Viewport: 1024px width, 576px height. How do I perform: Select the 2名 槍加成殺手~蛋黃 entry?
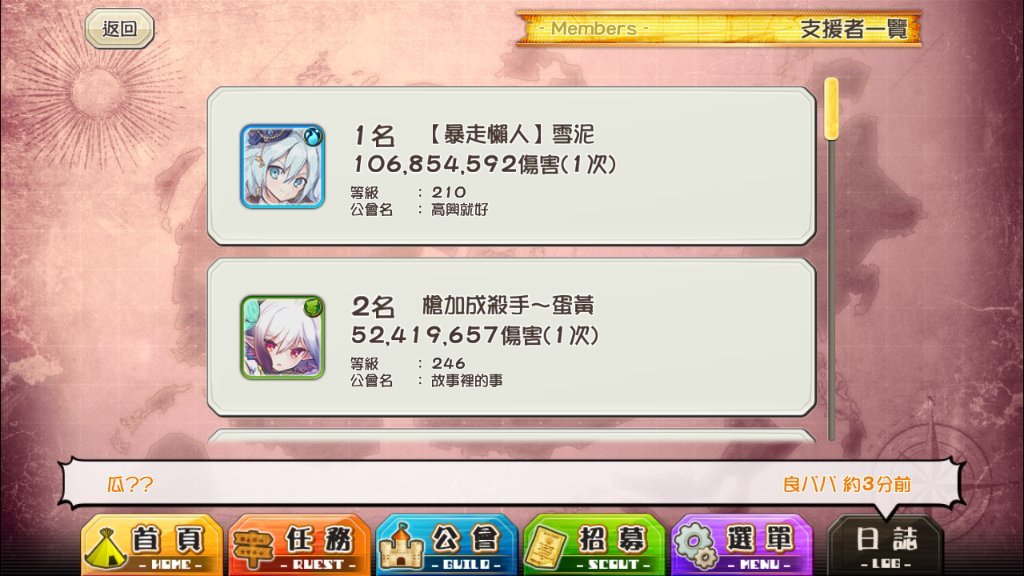pyautogui.click(x=511, y=337)
